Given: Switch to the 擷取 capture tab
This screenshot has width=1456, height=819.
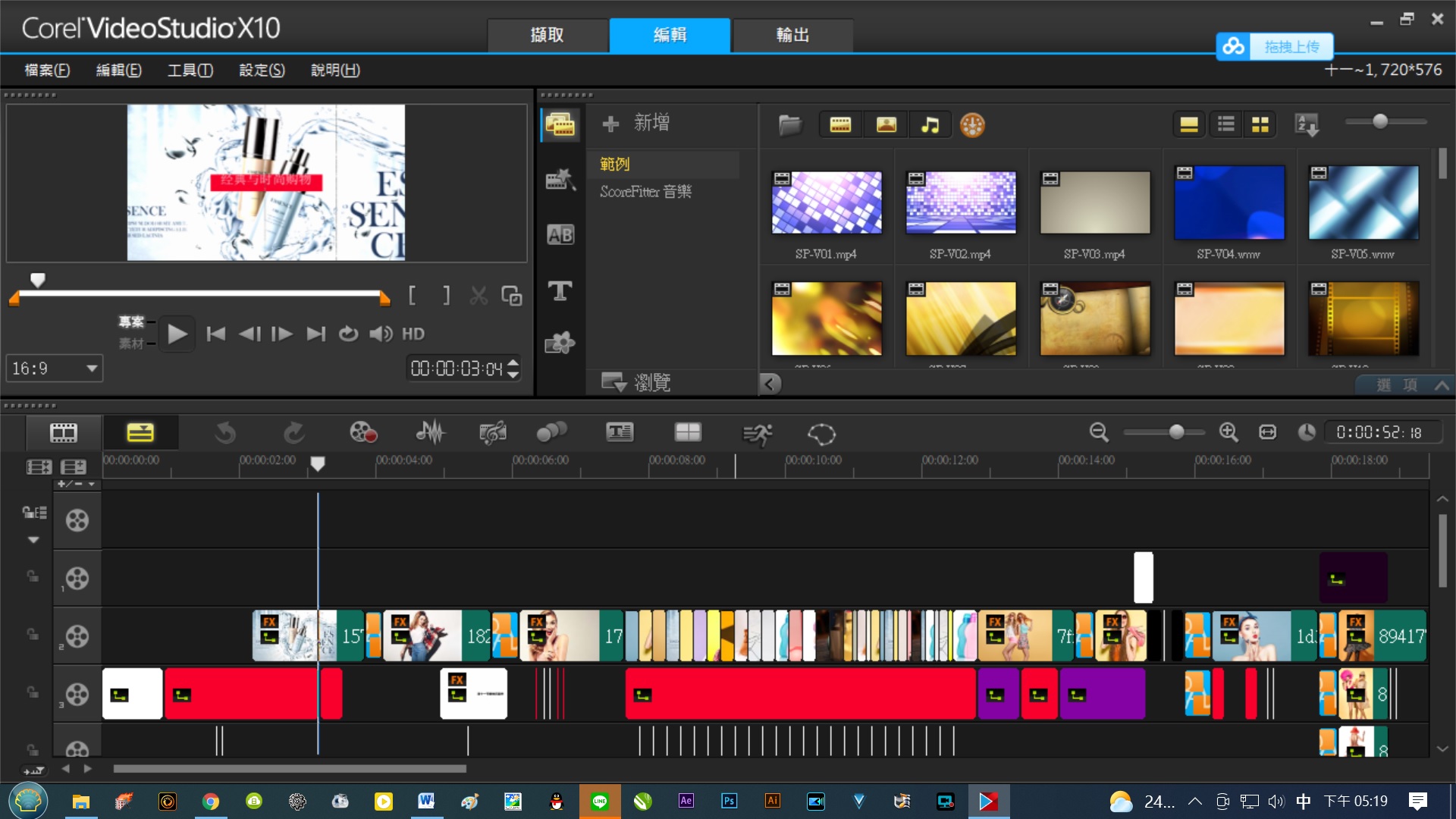Looking at the screenshot, I should [548, 35].
